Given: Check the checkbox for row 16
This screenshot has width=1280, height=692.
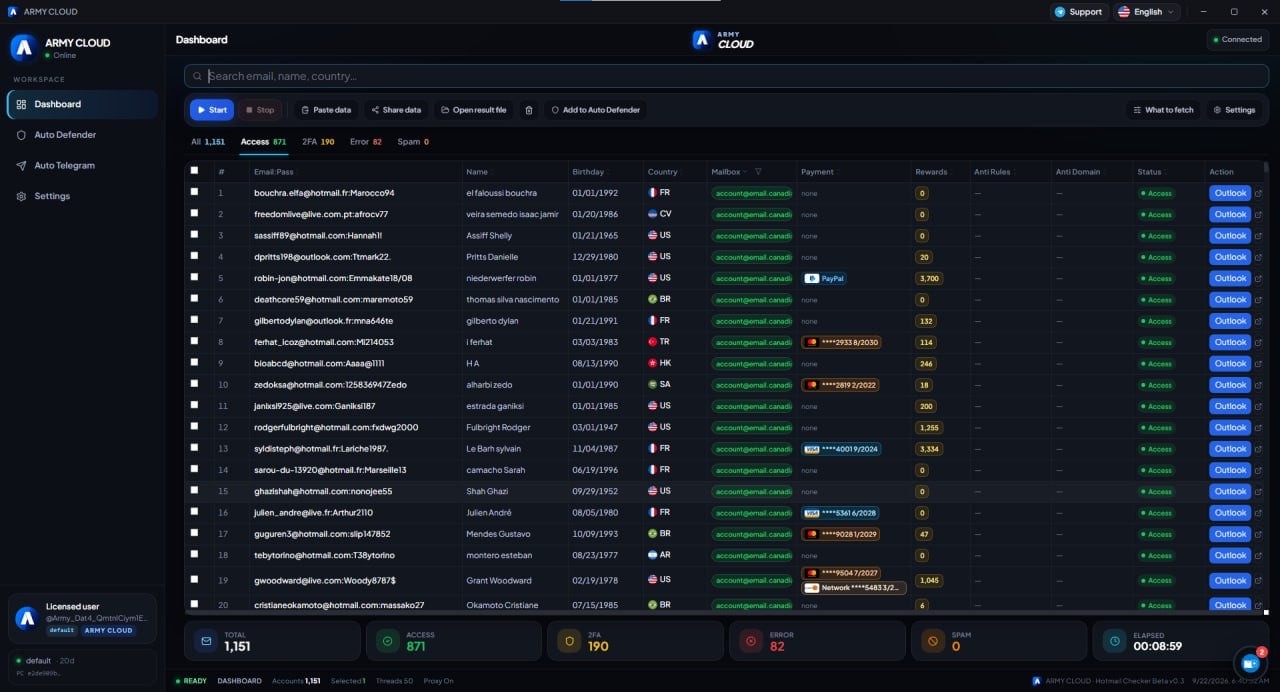Looking at the screenshot, I should pos(195,512).
